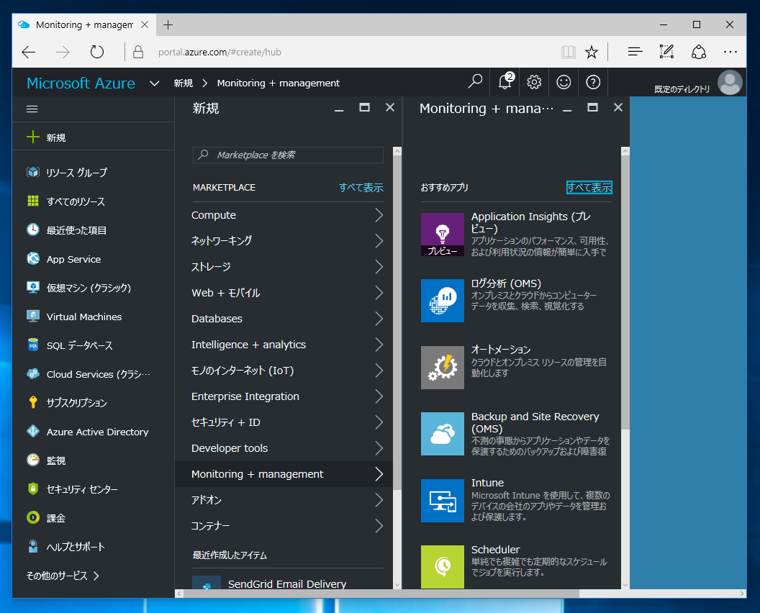
Task: Click the browser refresh button
Action: (97, 52)
